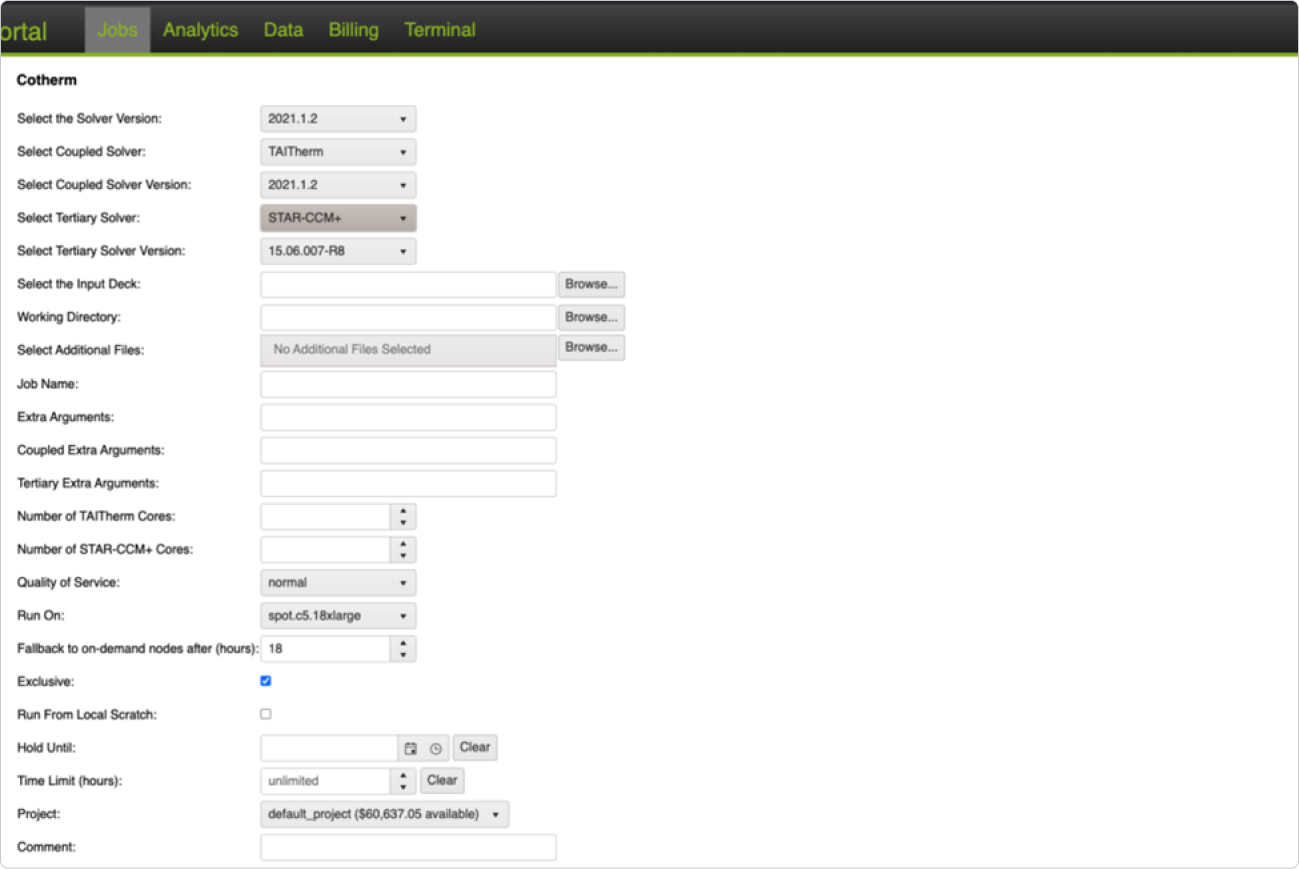Increase the Time Limit hours value

pyautogui.click(x=403, y=775)
